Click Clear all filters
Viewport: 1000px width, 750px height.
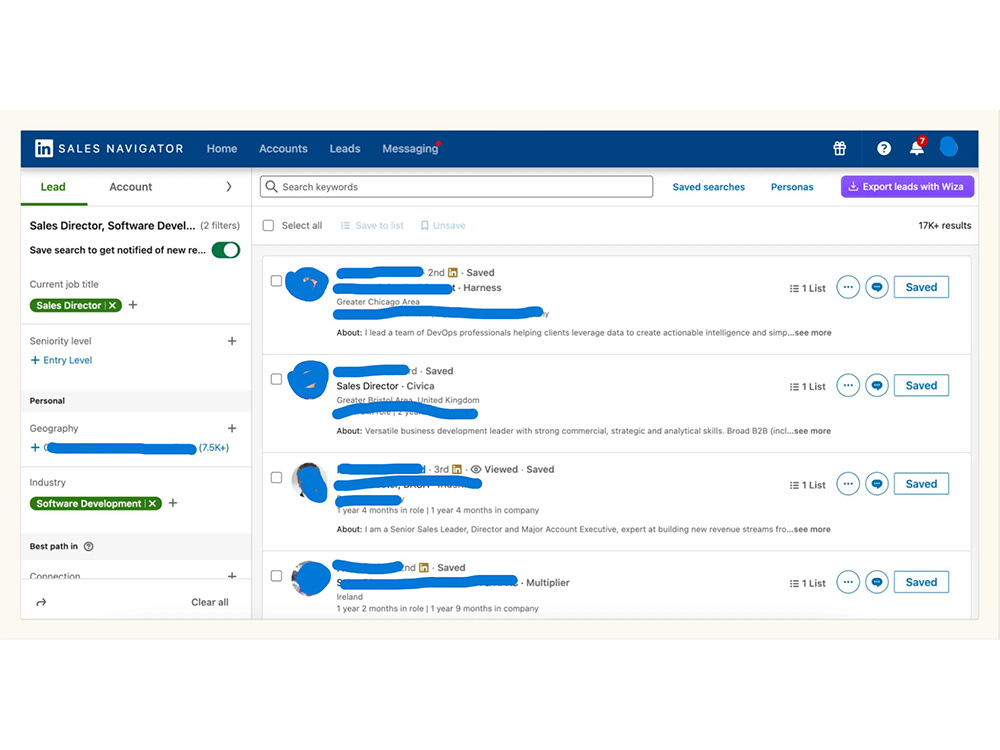click(210, 602)
